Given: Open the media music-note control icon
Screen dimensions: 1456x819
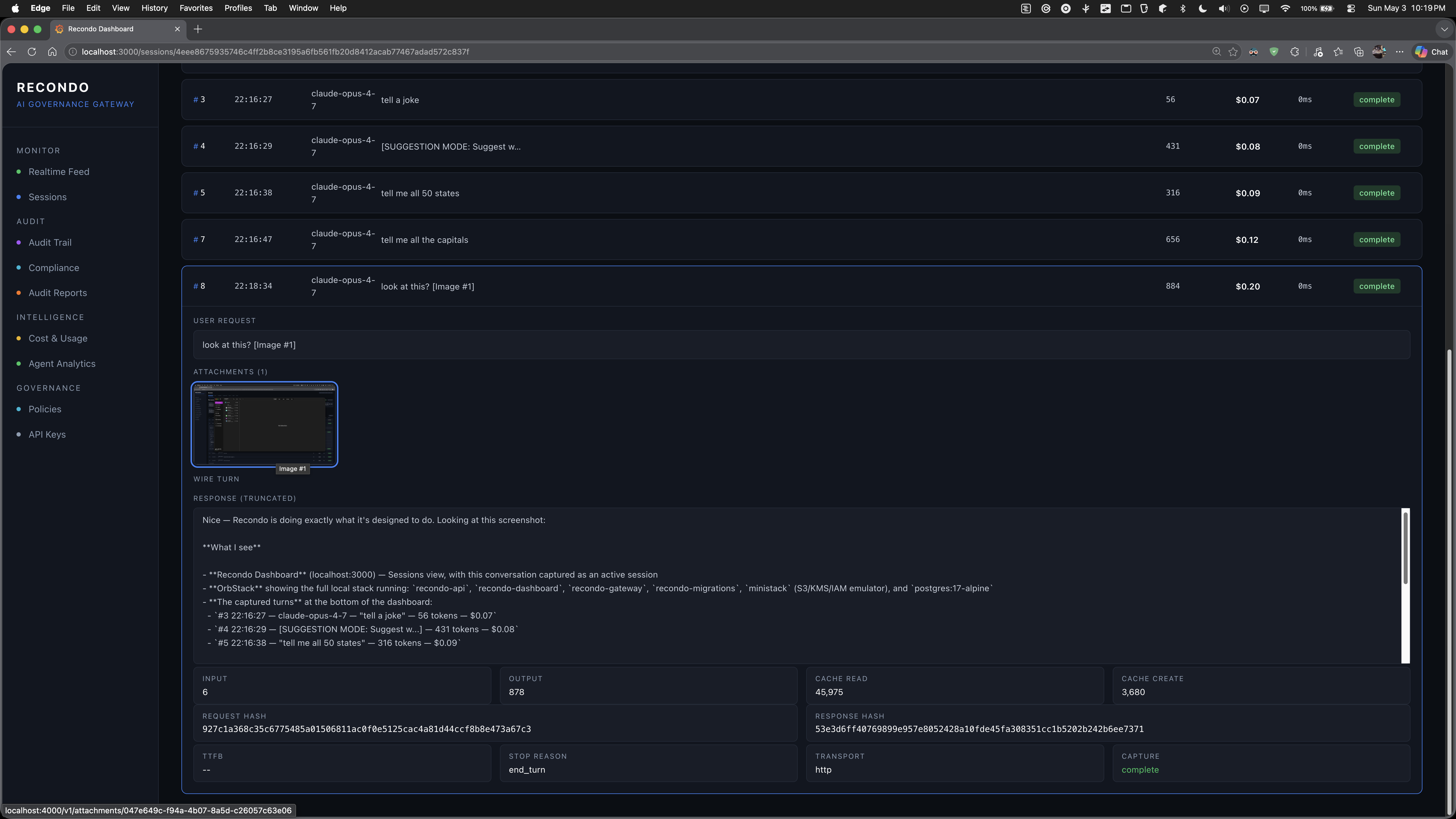Looking at the screenshot, I should click(1318, 51).
